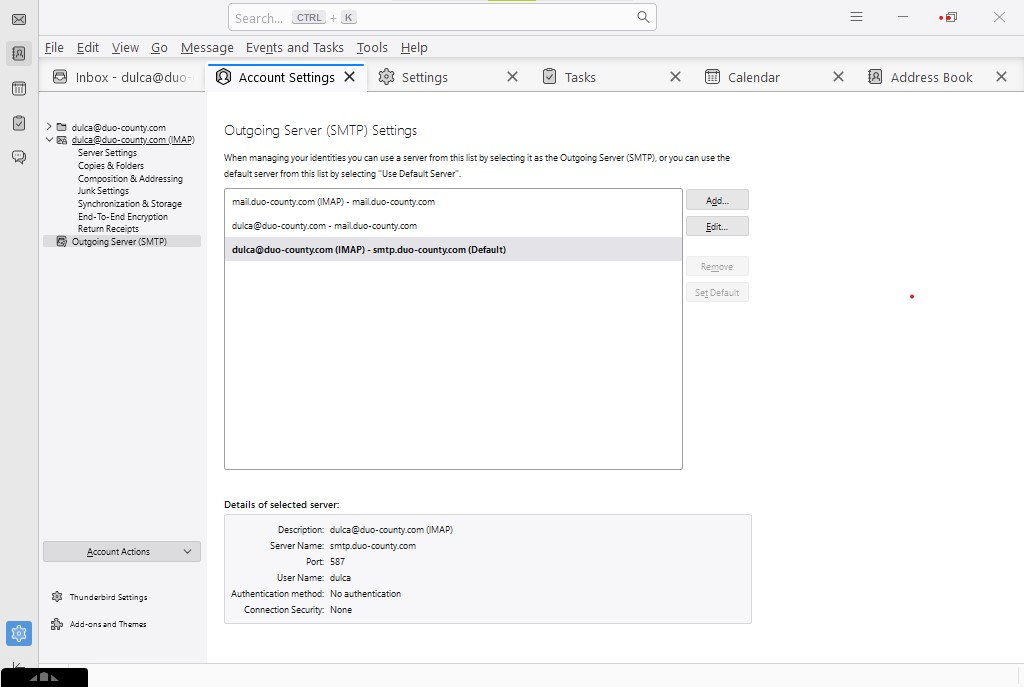
Task: Open Thunderbird Settings link
Action: (x=108, y=597)
